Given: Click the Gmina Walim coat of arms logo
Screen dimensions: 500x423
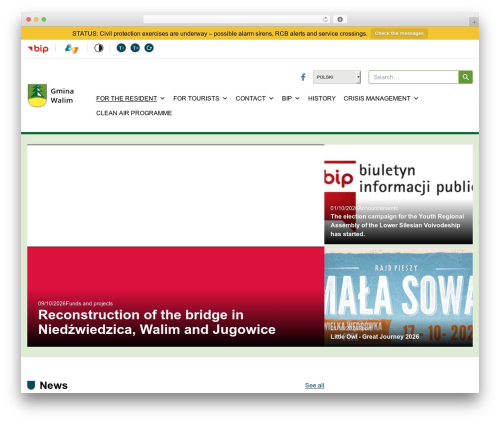Looking at the screenshot, I should pos(37,95).
